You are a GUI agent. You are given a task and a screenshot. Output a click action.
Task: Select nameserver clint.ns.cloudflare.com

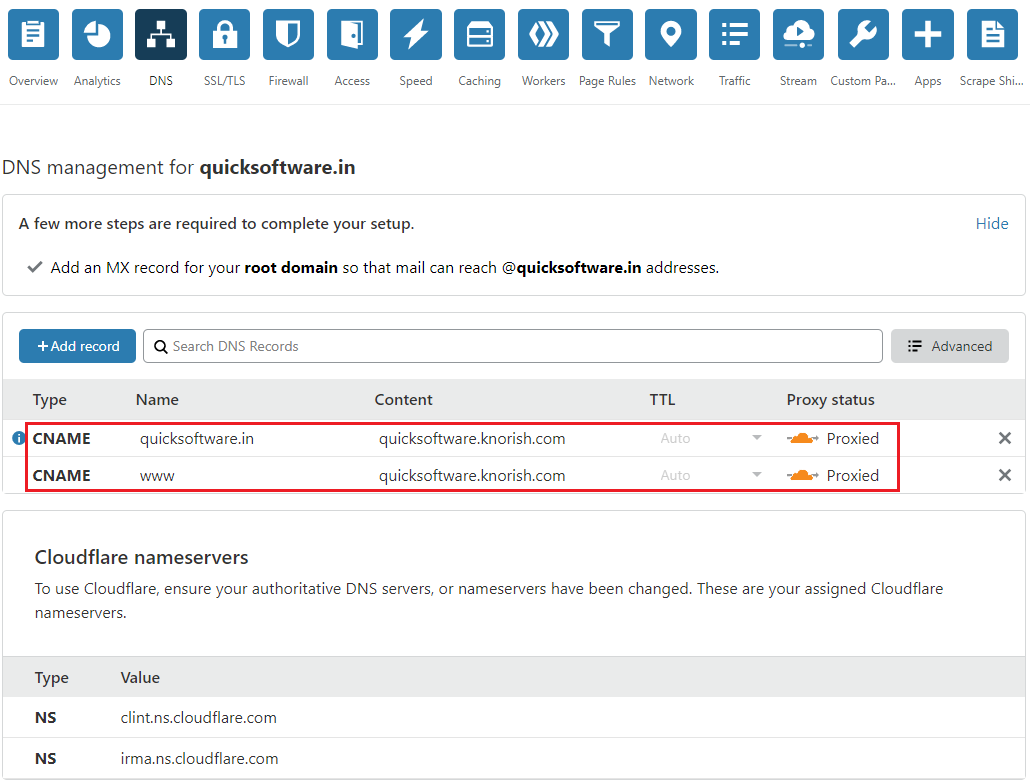tap(198, 718)
